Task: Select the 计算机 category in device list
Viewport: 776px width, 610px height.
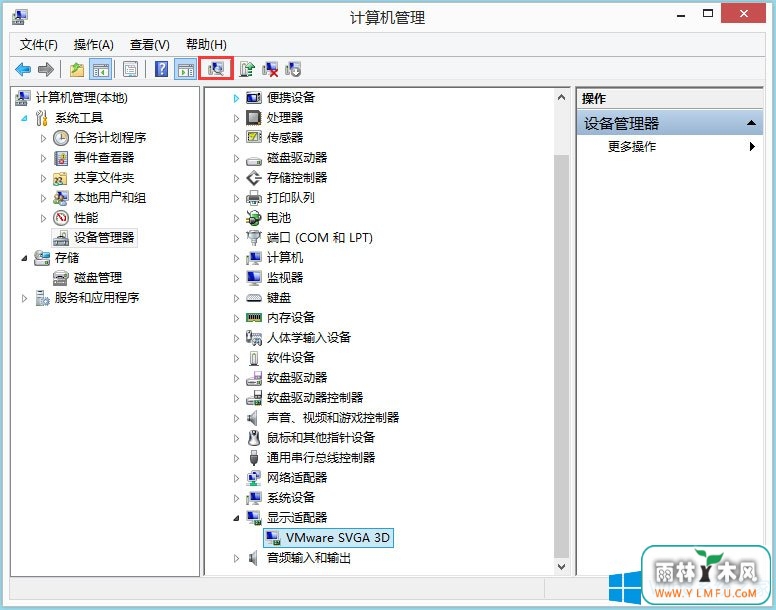Action: click(x=285, y=258)
